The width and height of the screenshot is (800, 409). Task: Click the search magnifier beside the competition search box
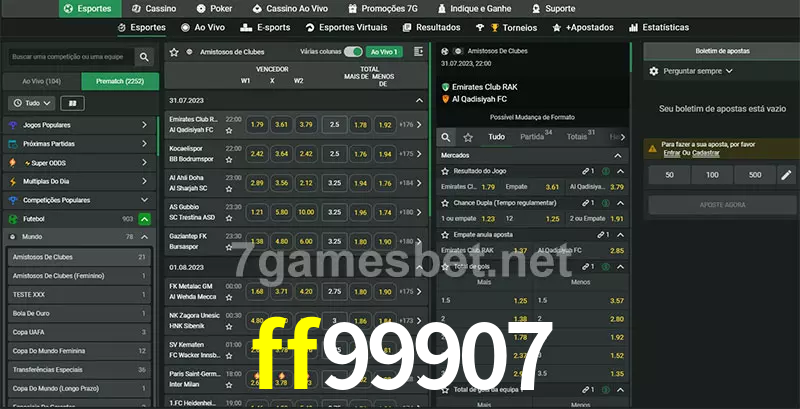click(145, 58)
